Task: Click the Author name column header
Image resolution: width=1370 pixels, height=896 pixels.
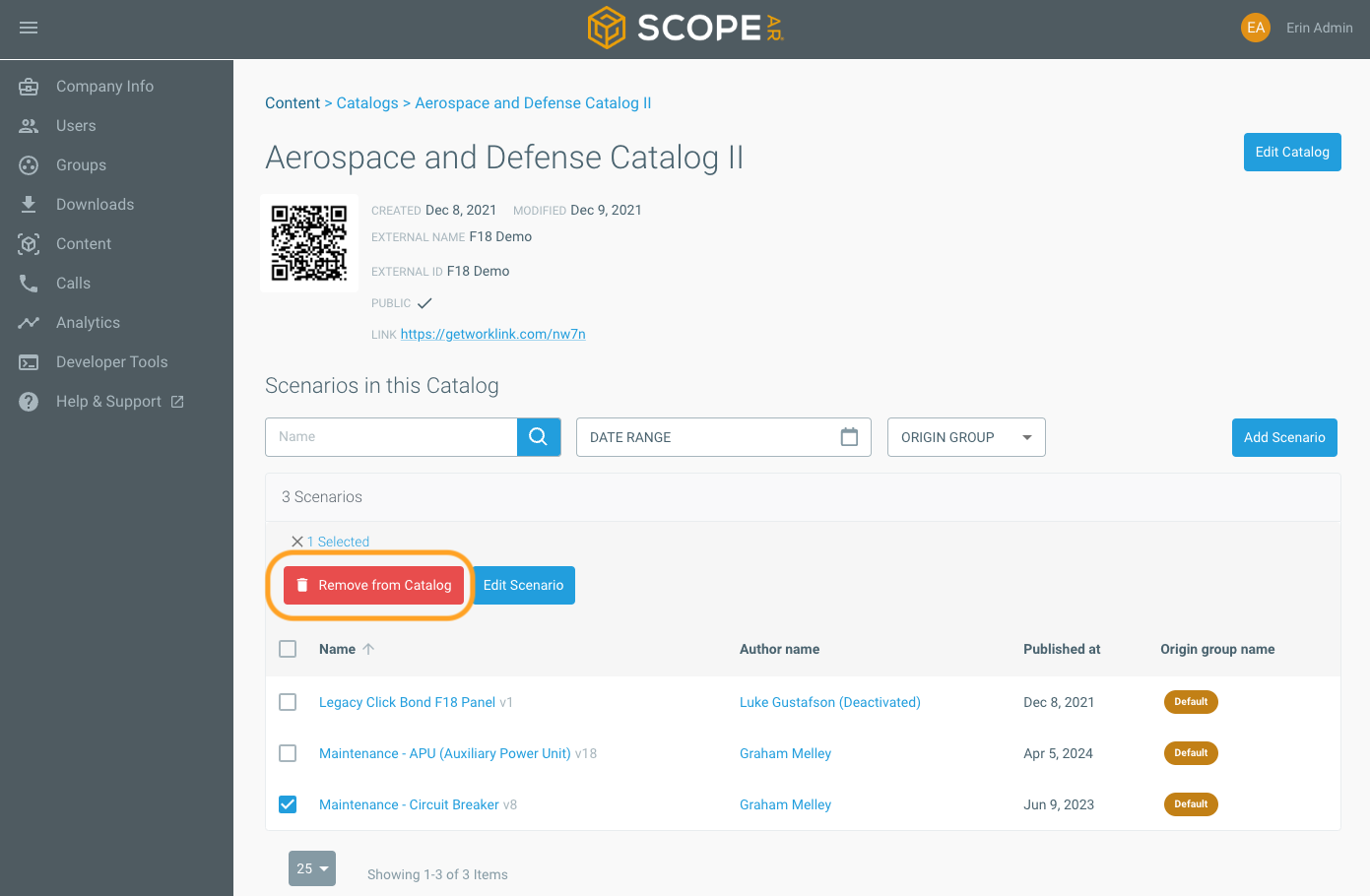Action: [x=779, y=649]
